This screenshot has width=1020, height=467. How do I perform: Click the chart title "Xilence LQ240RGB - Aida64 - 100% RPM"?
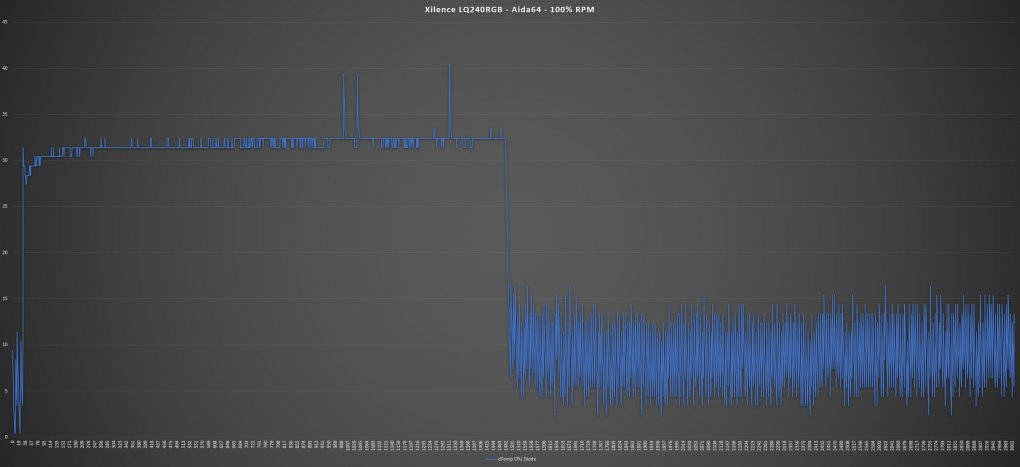click(509, 10)
